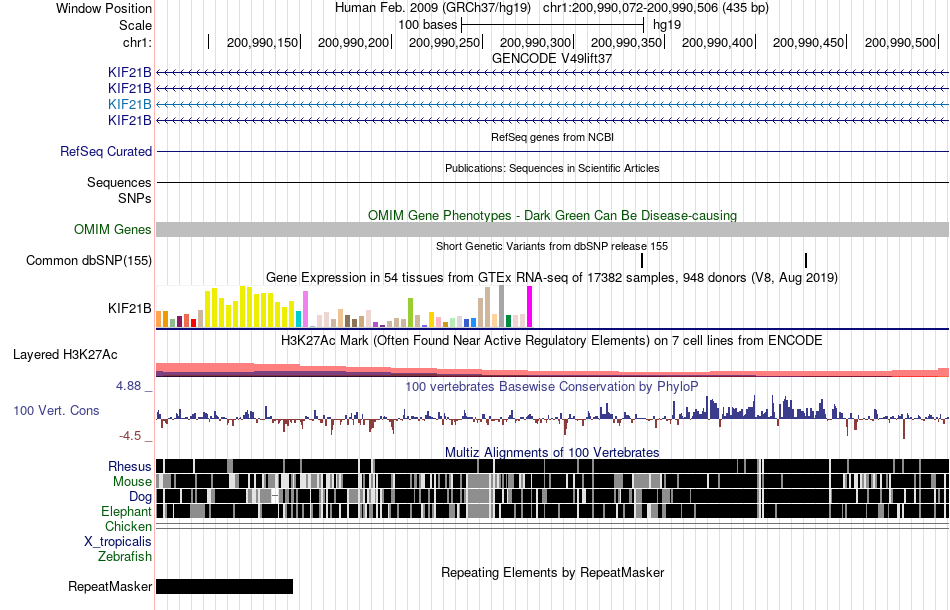Select the Rhesus alignment row label
This screenshot has height=610, width=950.
(130, 466)
